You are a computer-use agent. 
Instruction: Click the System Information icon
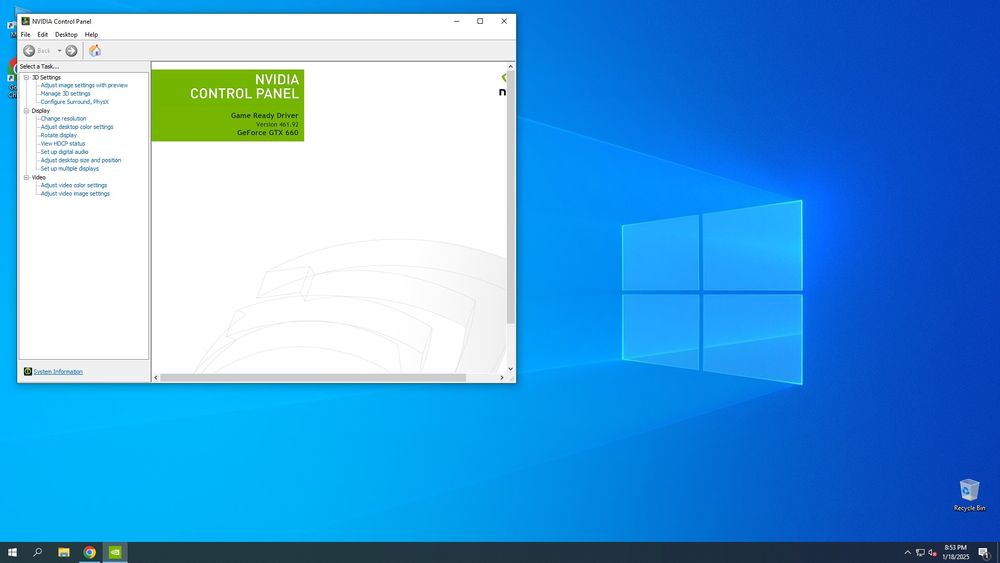coord(27,371)
